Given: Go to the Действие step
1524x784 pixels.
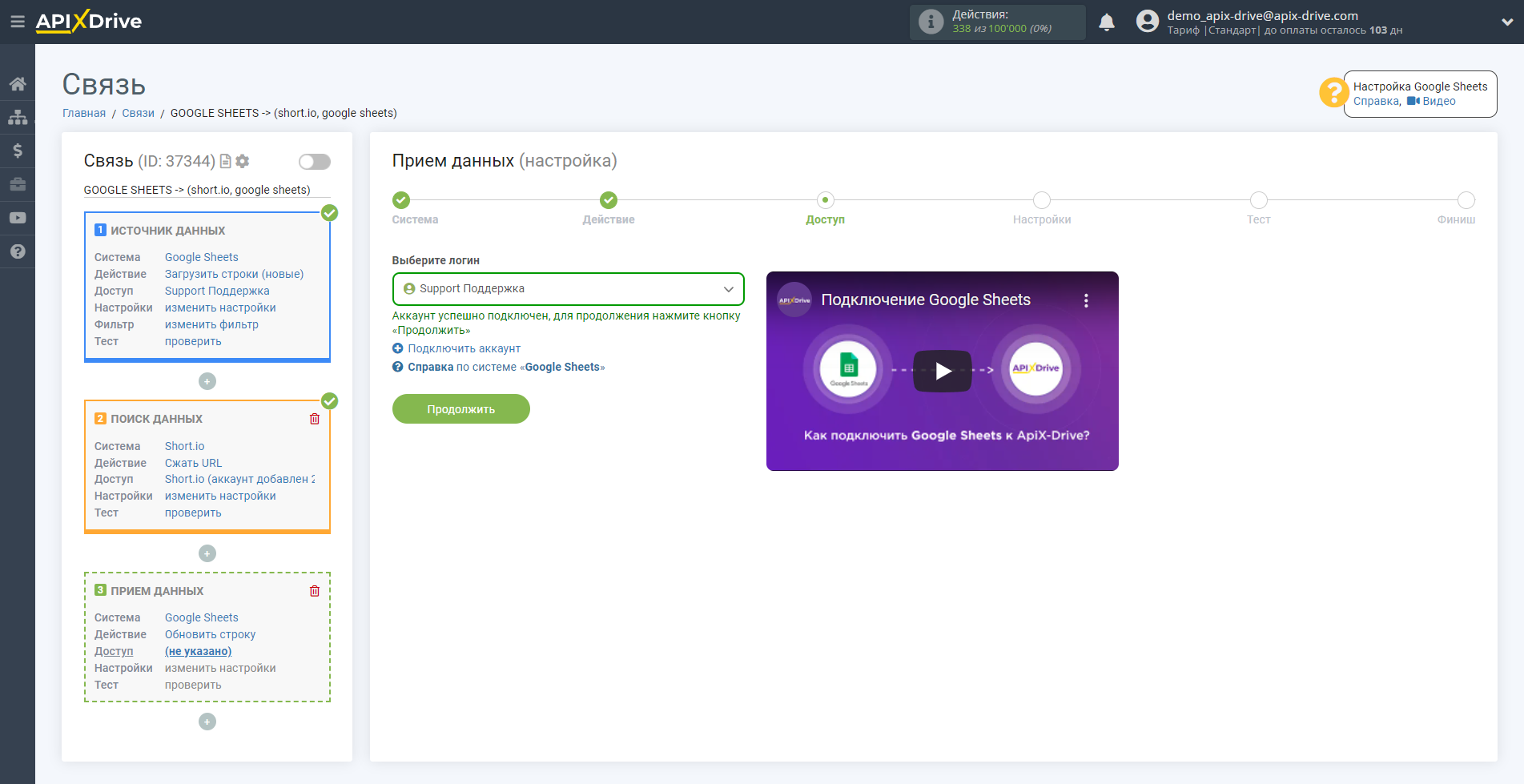Looking at the screenshot, I should (609, 200).
